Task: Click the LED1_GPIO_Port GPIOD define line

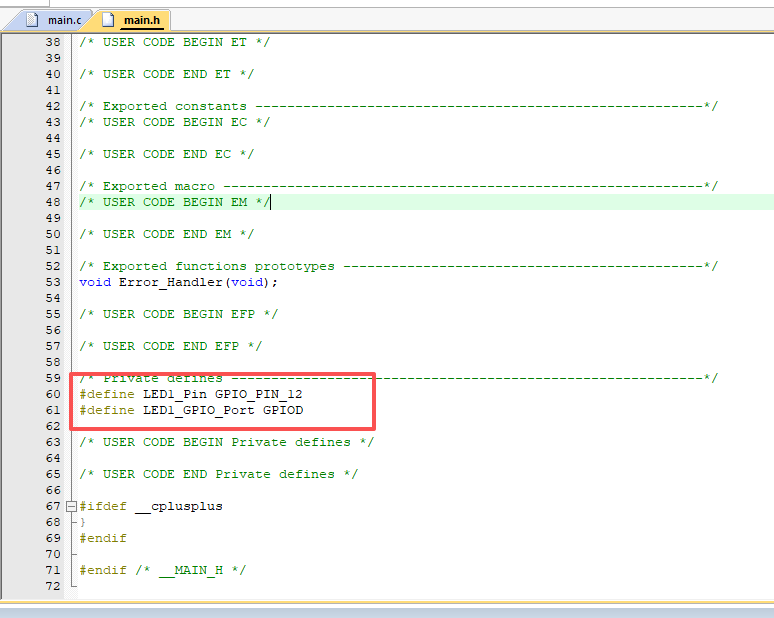Action: (190, 410)
